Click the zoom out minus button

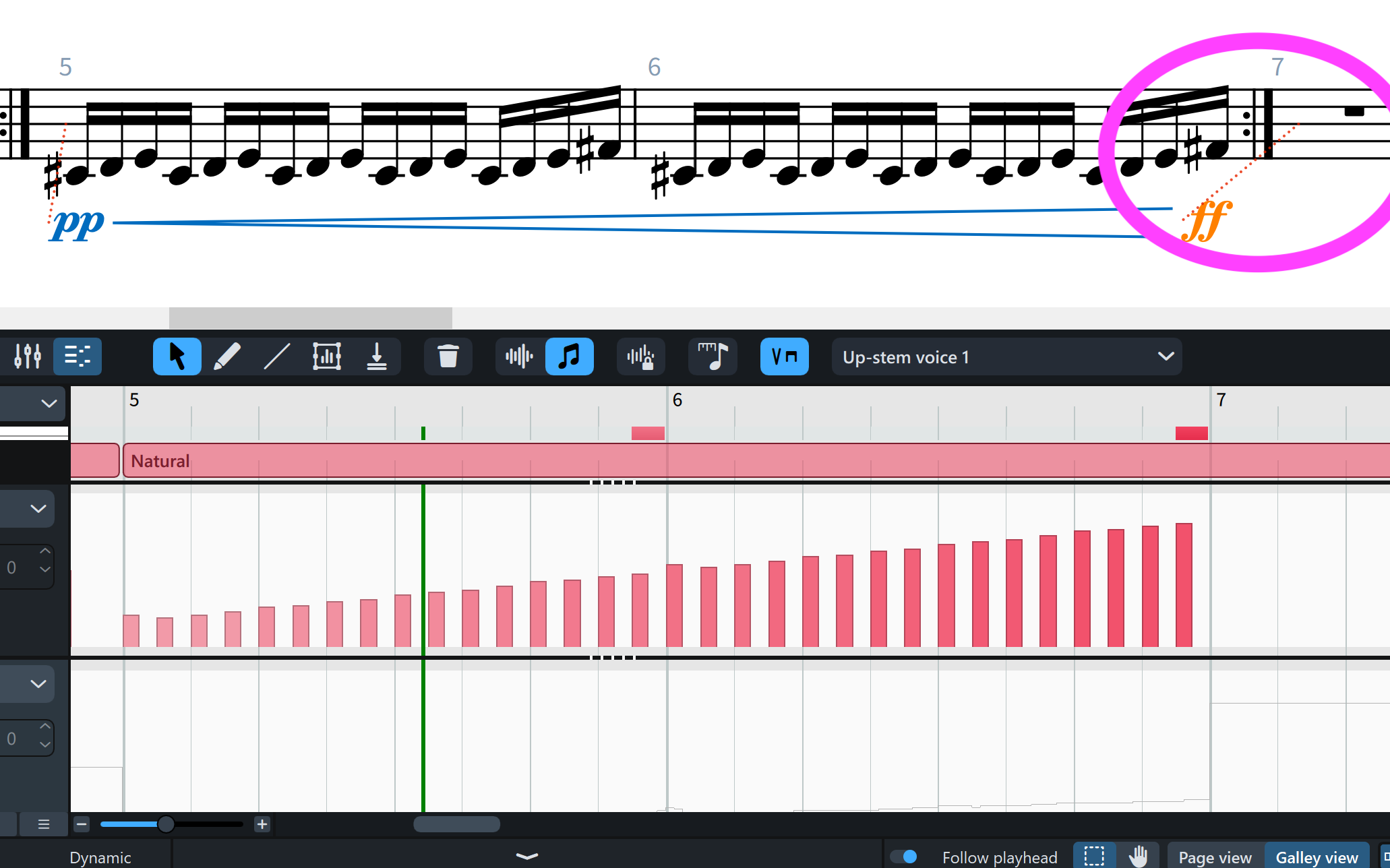82,824
